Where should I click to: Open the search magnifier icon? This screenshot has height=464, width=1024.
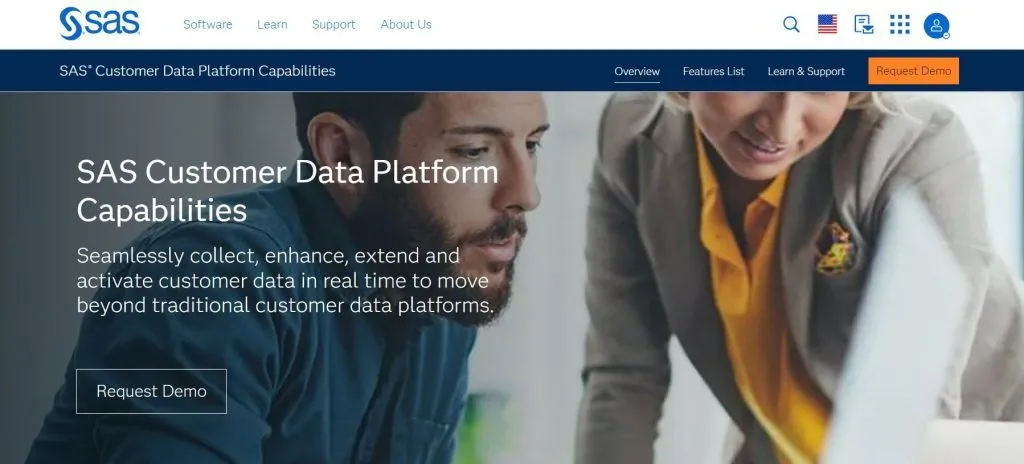tap(791, 25)
